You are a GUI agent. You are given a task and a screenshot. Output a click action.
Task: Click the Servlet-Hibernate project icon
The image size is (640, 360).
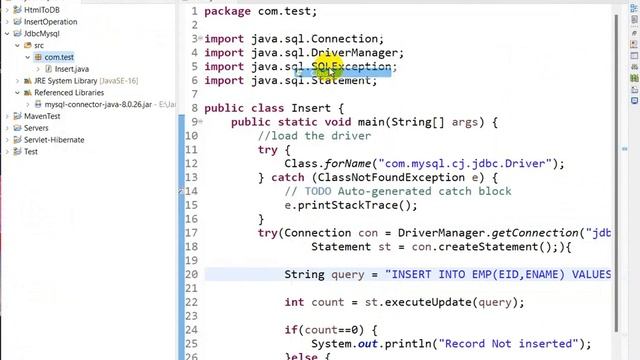tap(17, 140)
